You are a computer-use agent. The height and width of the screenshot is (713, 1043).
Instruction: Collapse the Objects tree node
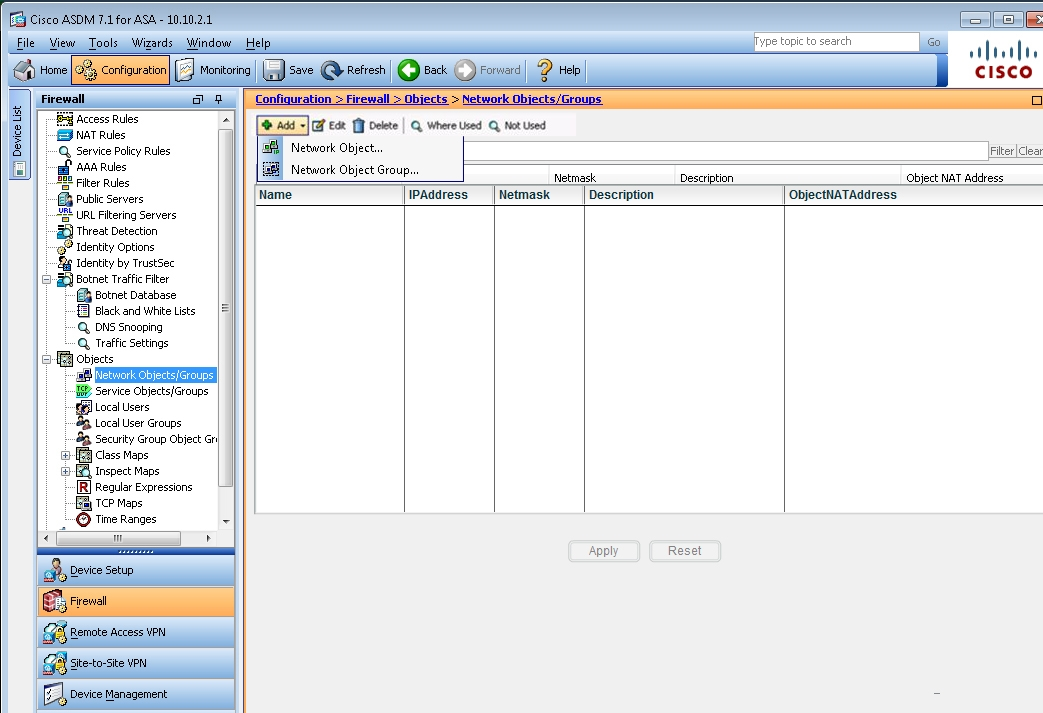coord(47,359)
